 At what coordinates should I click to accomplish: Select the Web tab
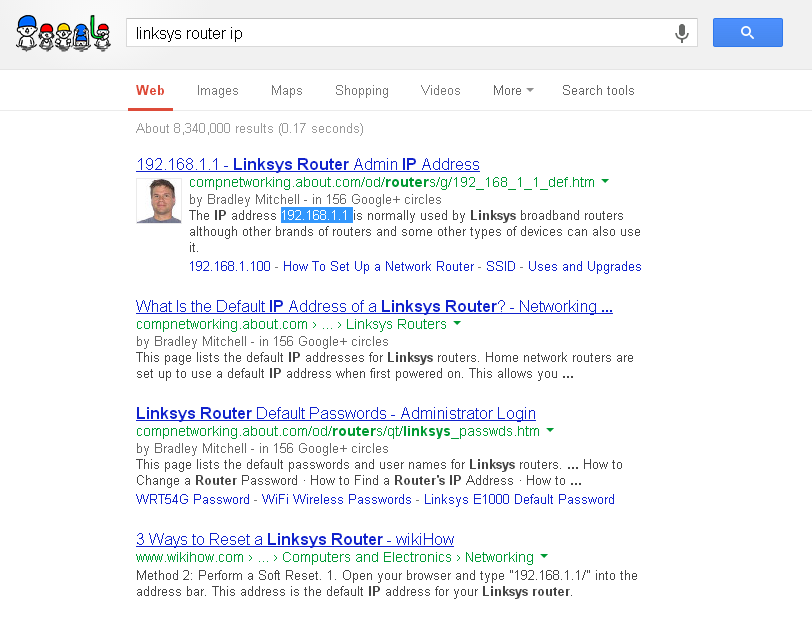(x=150, y=91)
